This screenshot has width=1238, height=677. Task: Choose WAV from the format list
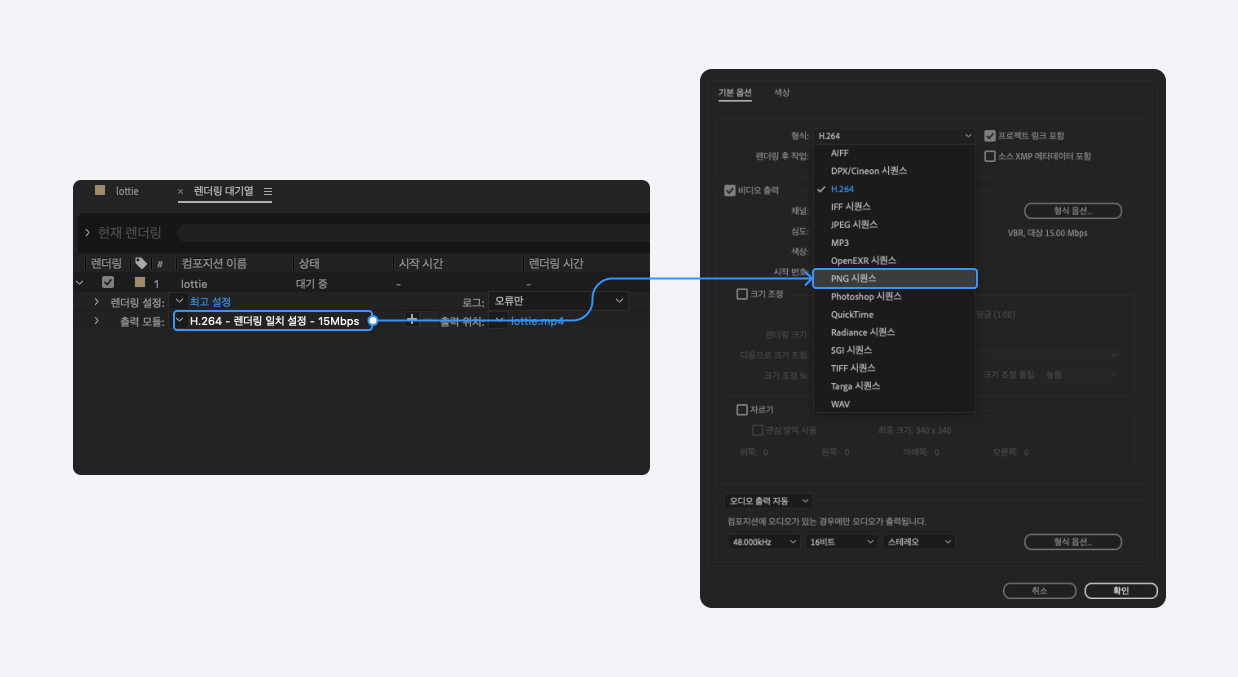(894, 404)
